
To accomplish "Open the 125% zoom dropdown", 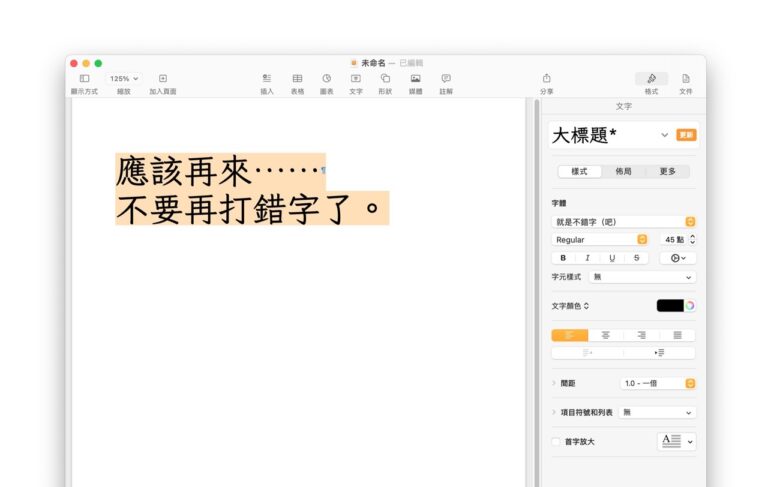I will point(124,78).
